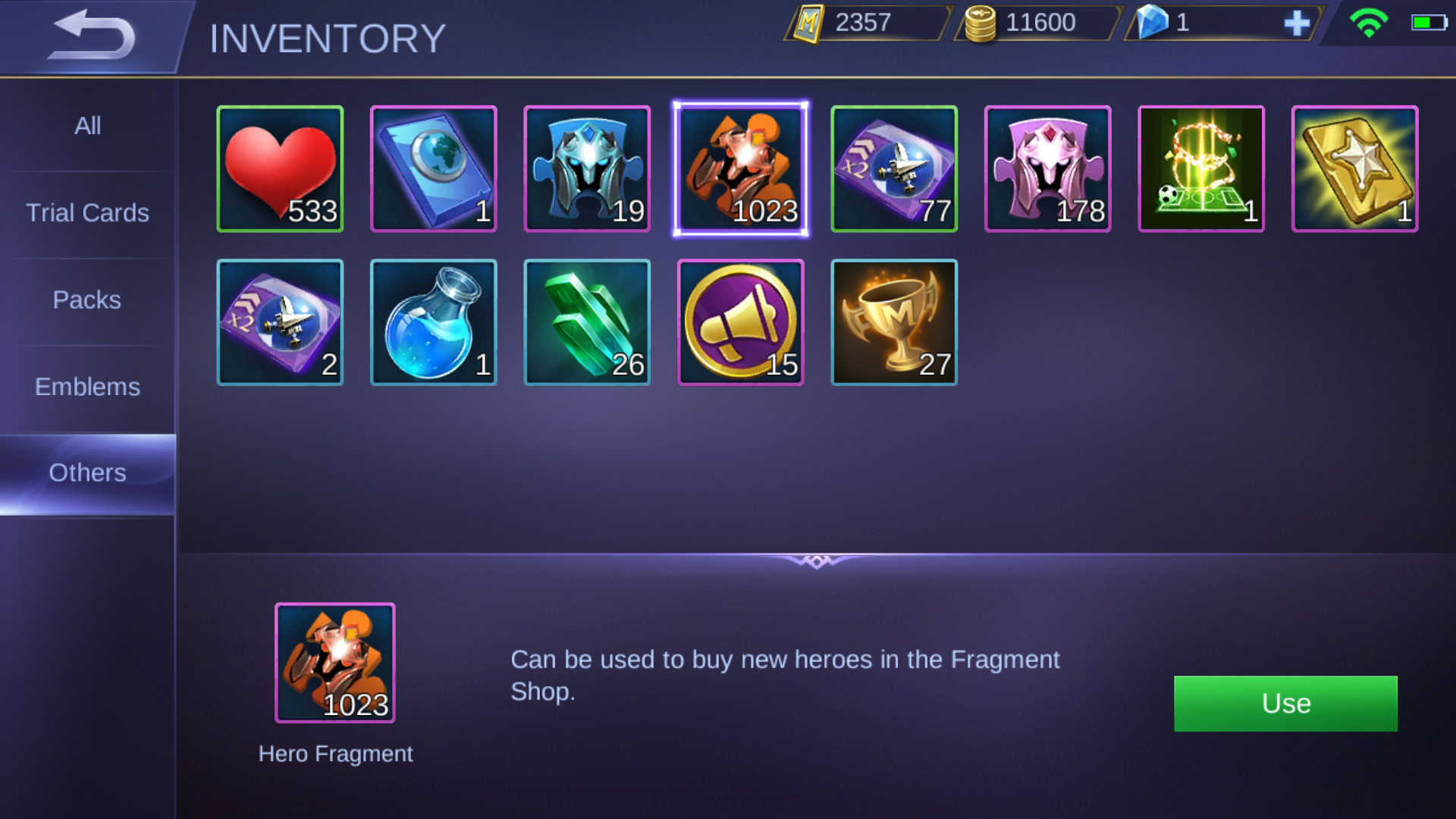Select the blue globe book item
The image size is (1456, 819).
pos(434,169)
